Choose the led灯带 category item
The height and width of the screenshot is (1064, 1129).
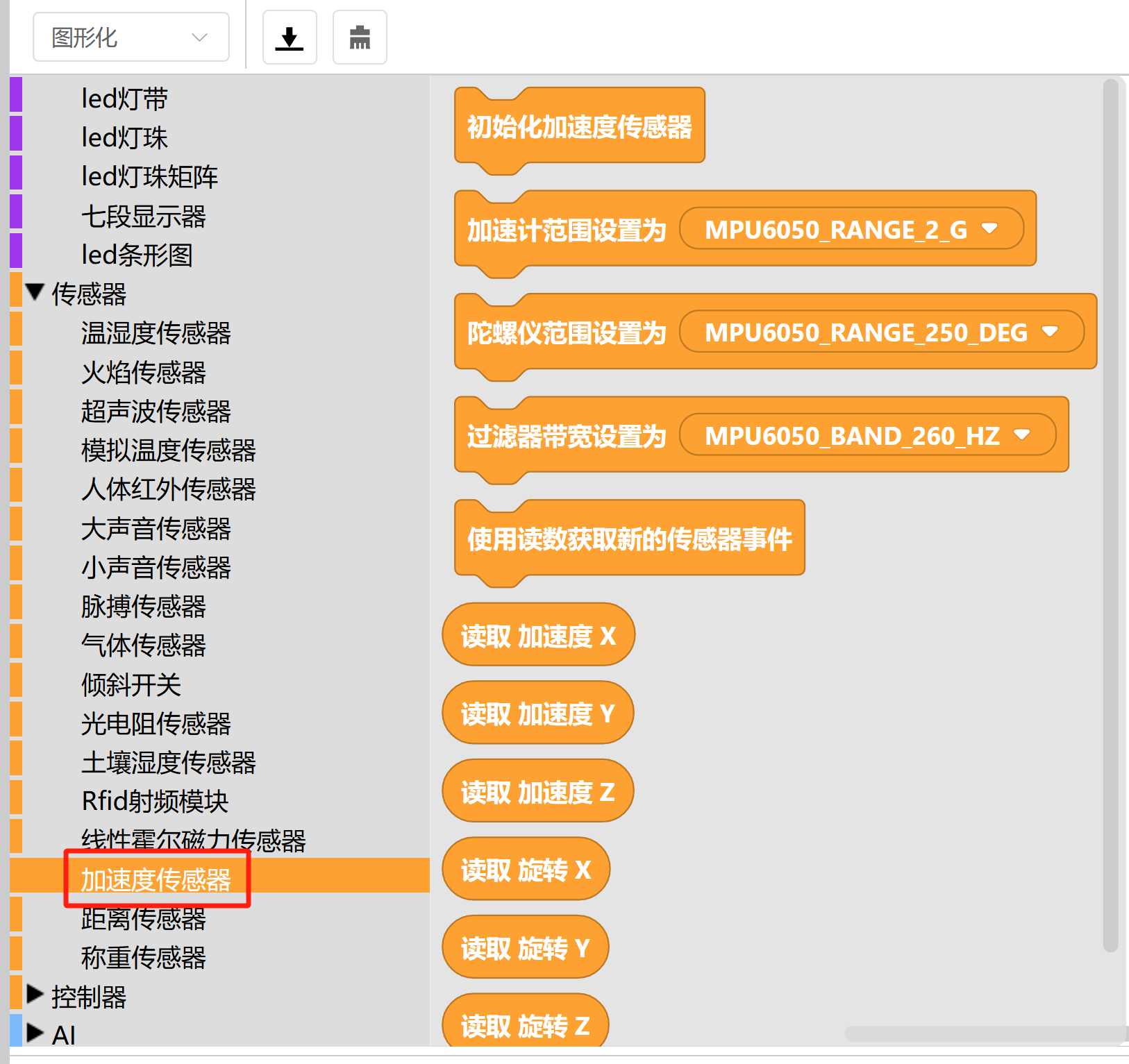125,99
